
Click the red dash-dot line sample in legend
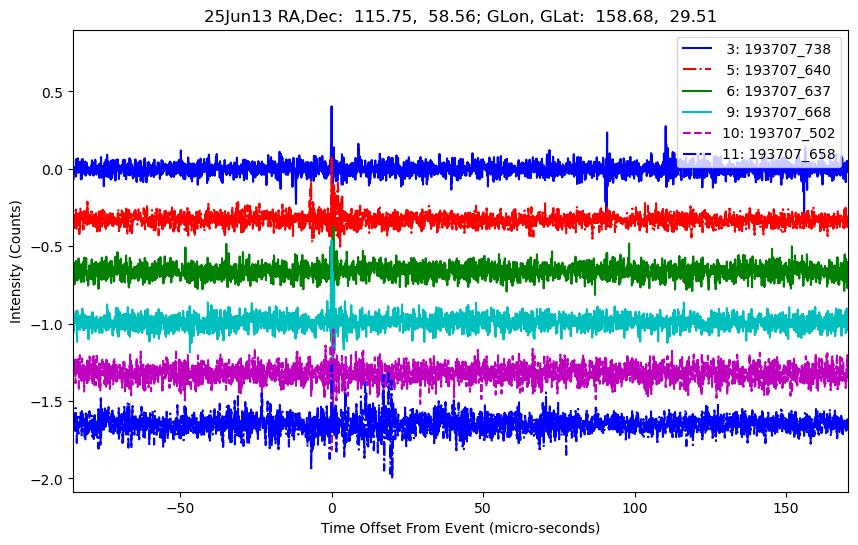pyautogui.click(x=697, y=69)
